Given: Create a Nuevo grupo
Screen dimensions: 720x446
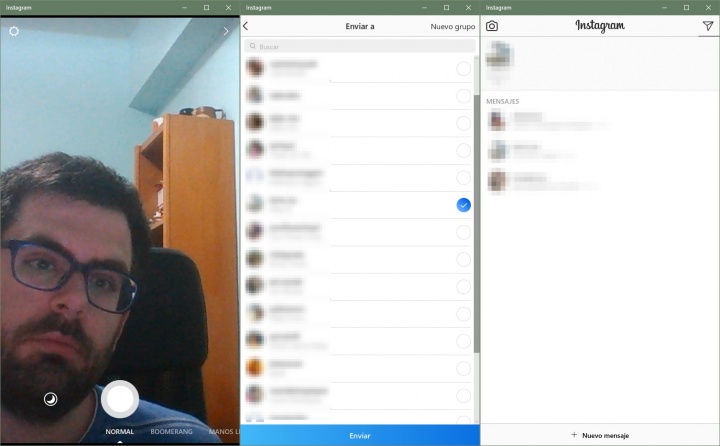Looking at the screenshot, I should tap(453, 27).
